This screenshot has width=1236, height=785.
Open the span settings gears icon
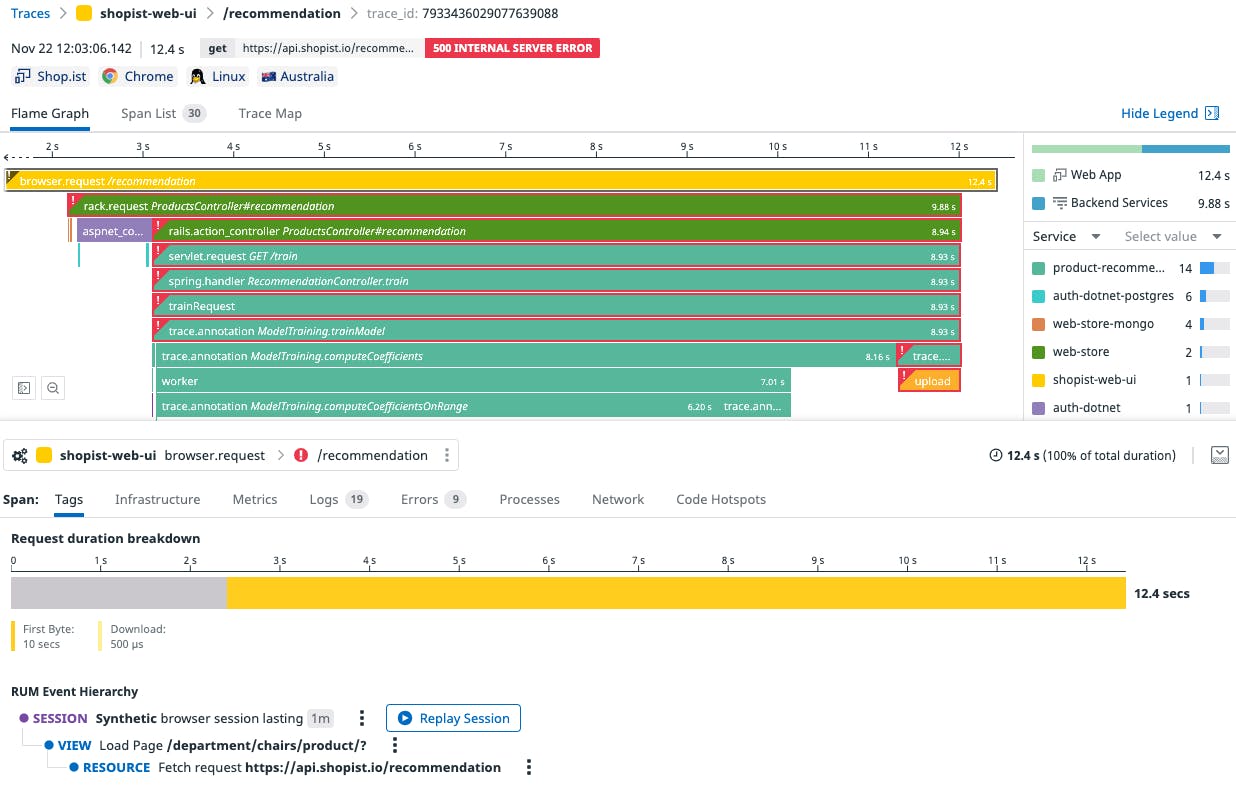pos(20,455)
